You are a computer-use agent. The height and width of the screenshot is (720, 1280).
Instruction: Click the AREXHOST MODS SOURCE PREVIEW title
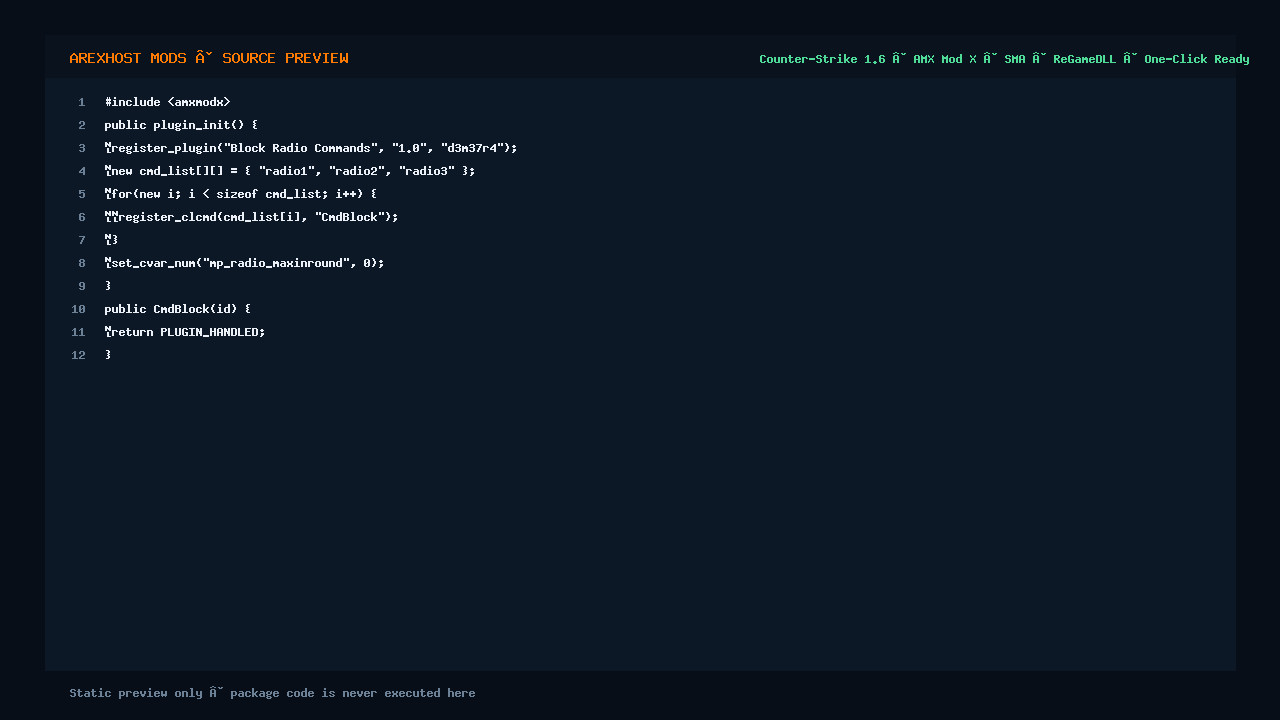click(209, 58)
